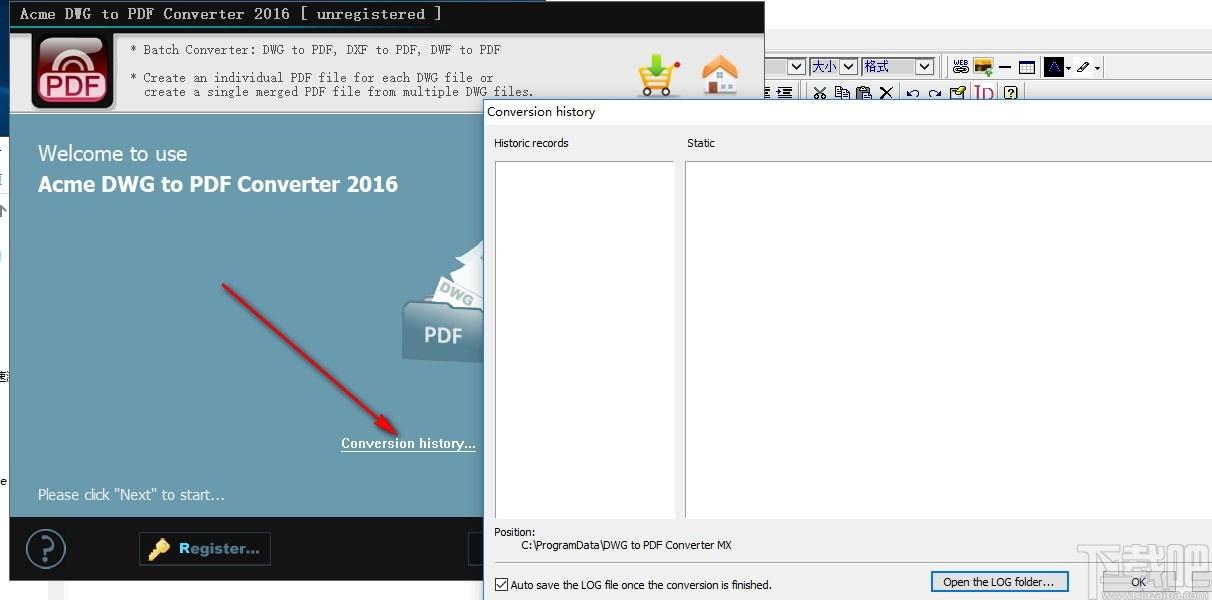This screenshot has width=1212, height=600.
Task: Insert a horizontal line in the editor
Action: click(1005, 67)
